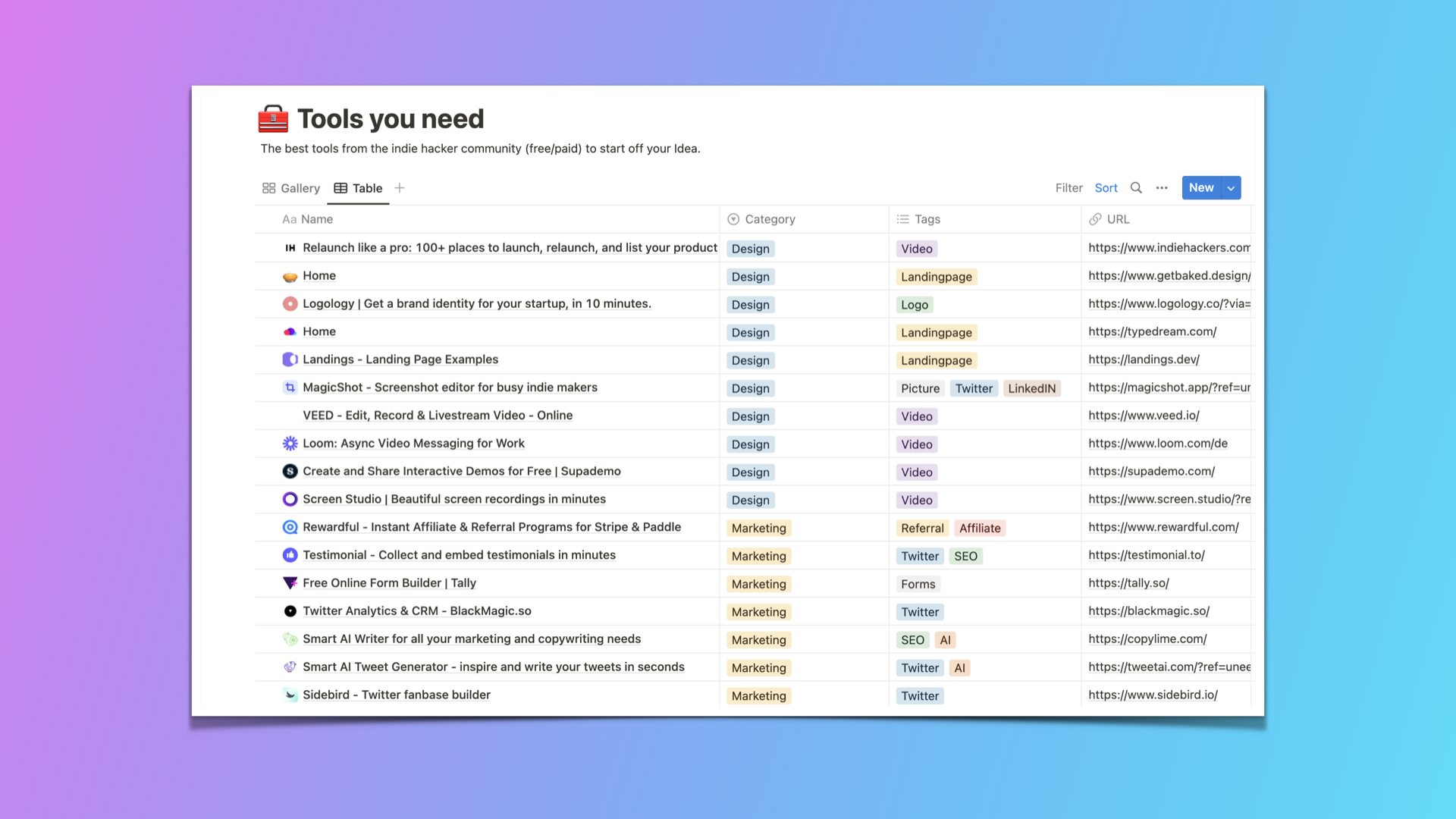Viewport: 1456px width, 819px height.
Task: Click the Supademo row icon
Action: [x=290, y=472]
